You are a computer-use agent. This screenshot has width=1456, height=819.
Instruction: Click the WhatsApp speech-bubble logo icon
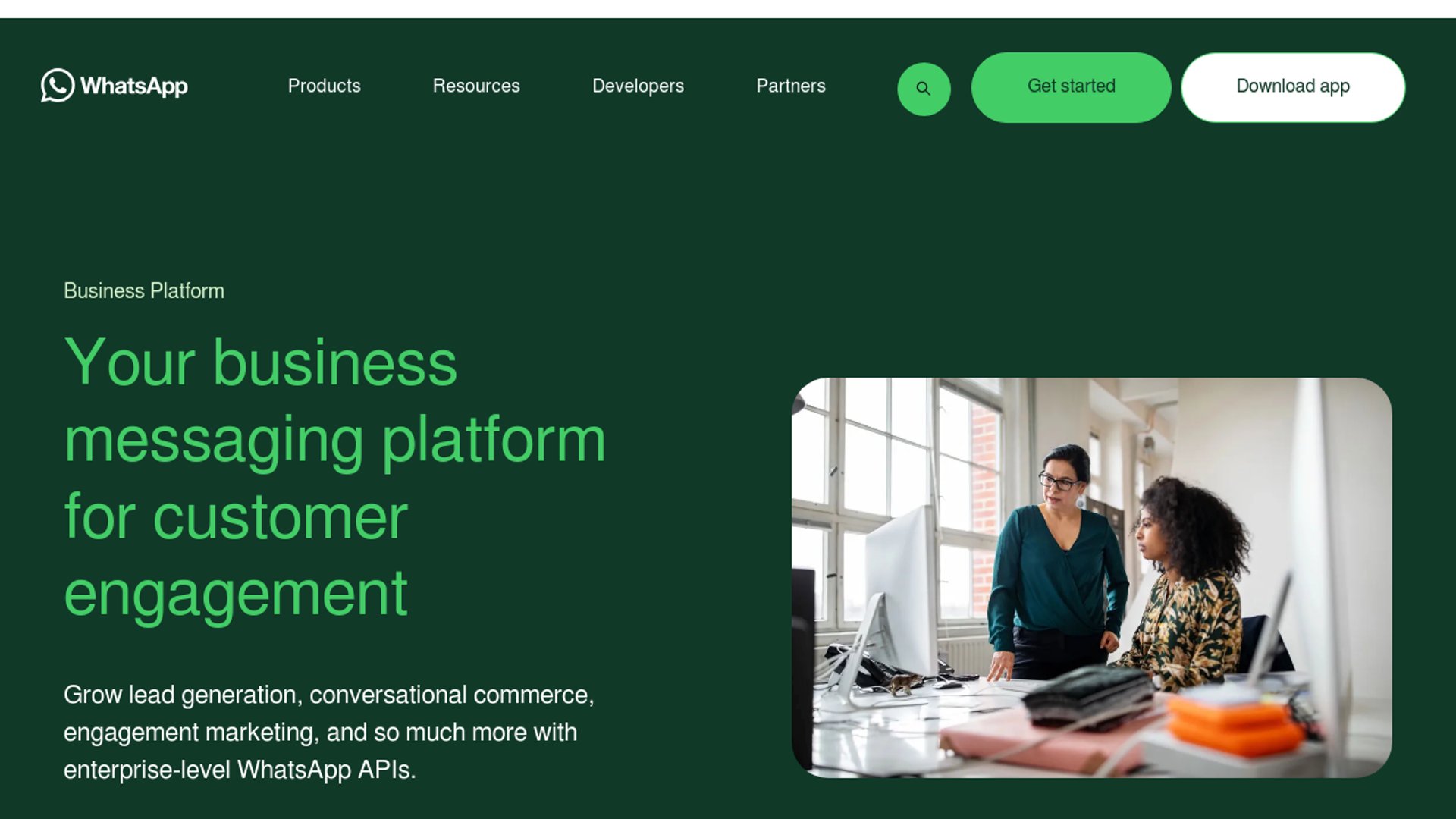coord(58,86)
